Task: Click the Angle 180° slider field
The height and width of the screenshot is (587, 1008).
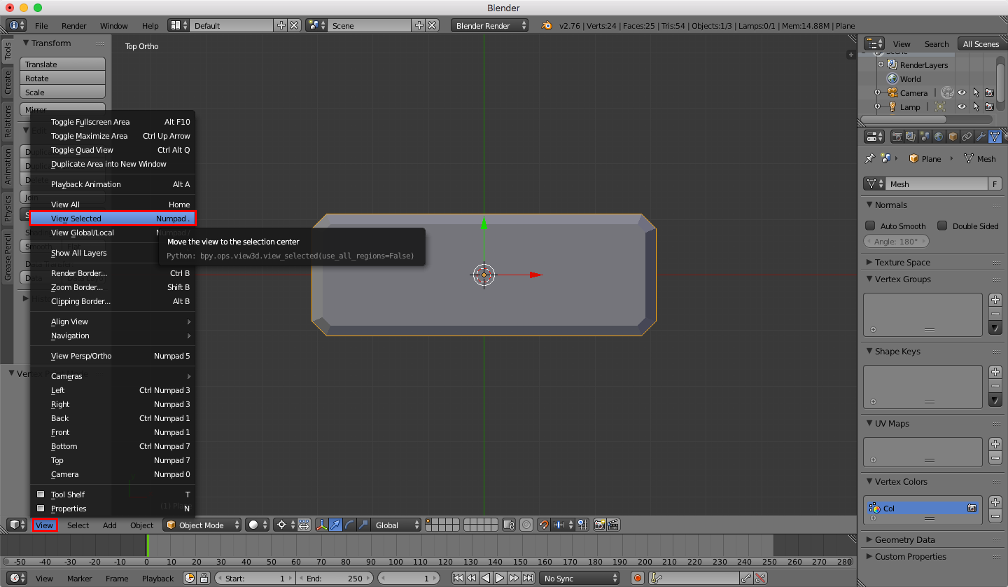Action: (x=896, y=242)
